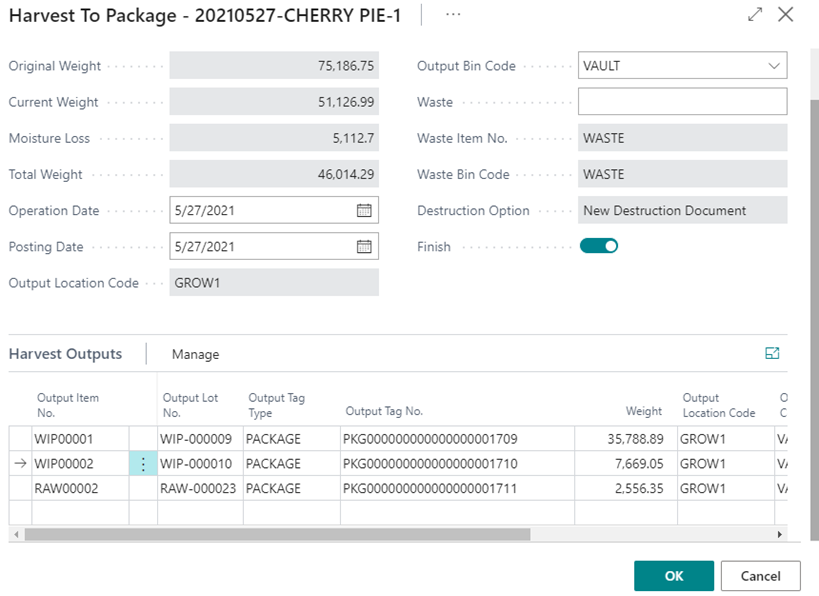Collapse the Harvest Outputs section header
819x596 pixels.
click(x=66, y=354)
